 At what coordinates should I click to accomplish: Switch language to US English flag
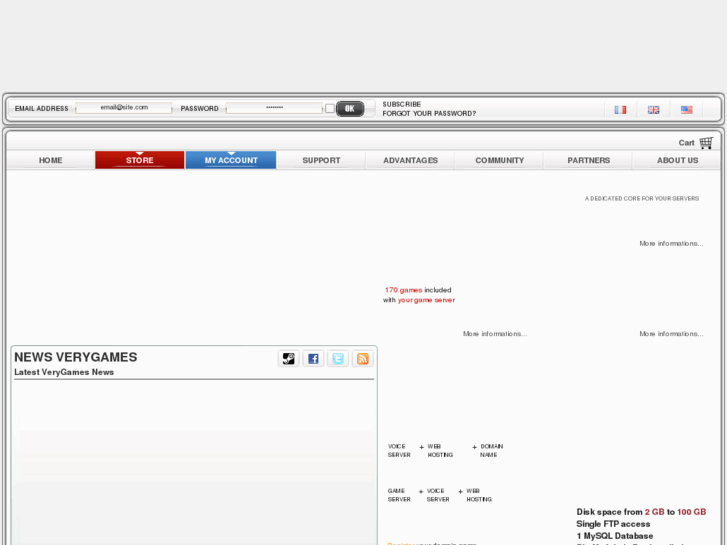(x=687, y=110)
